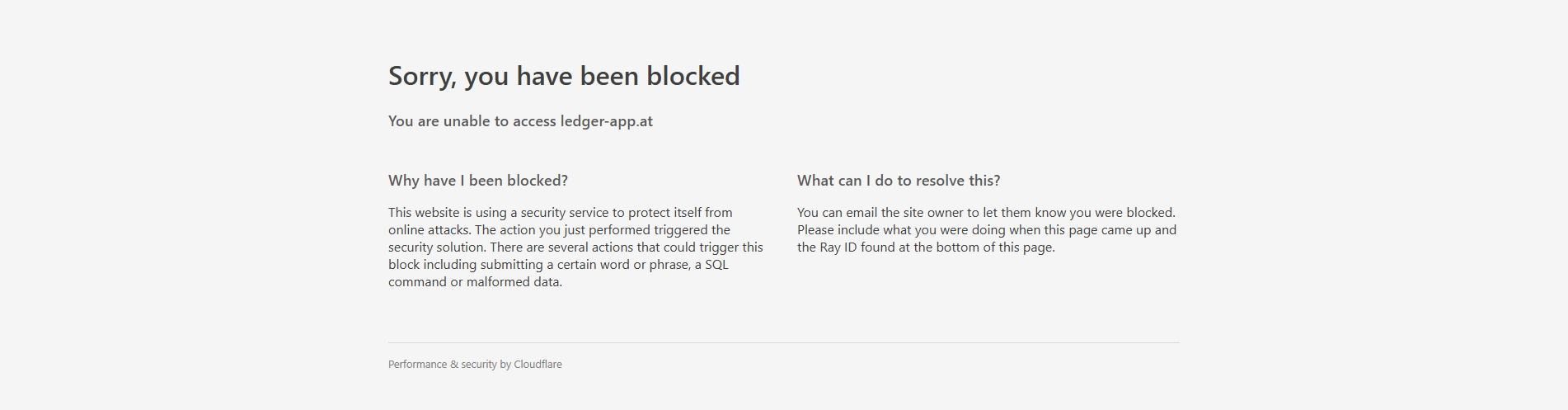
Task: Click the "What can I do to resolve this?" heading
Action: 899,181
